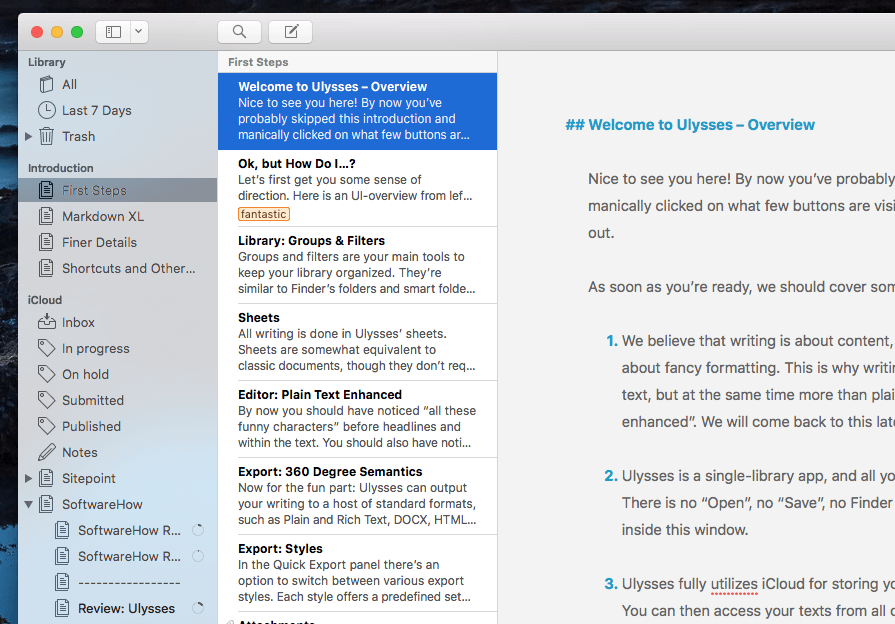The image size is (895, 624).
Task: Open 'Export: 360 Degree Semantics' sheet
Action: [357, 497]
